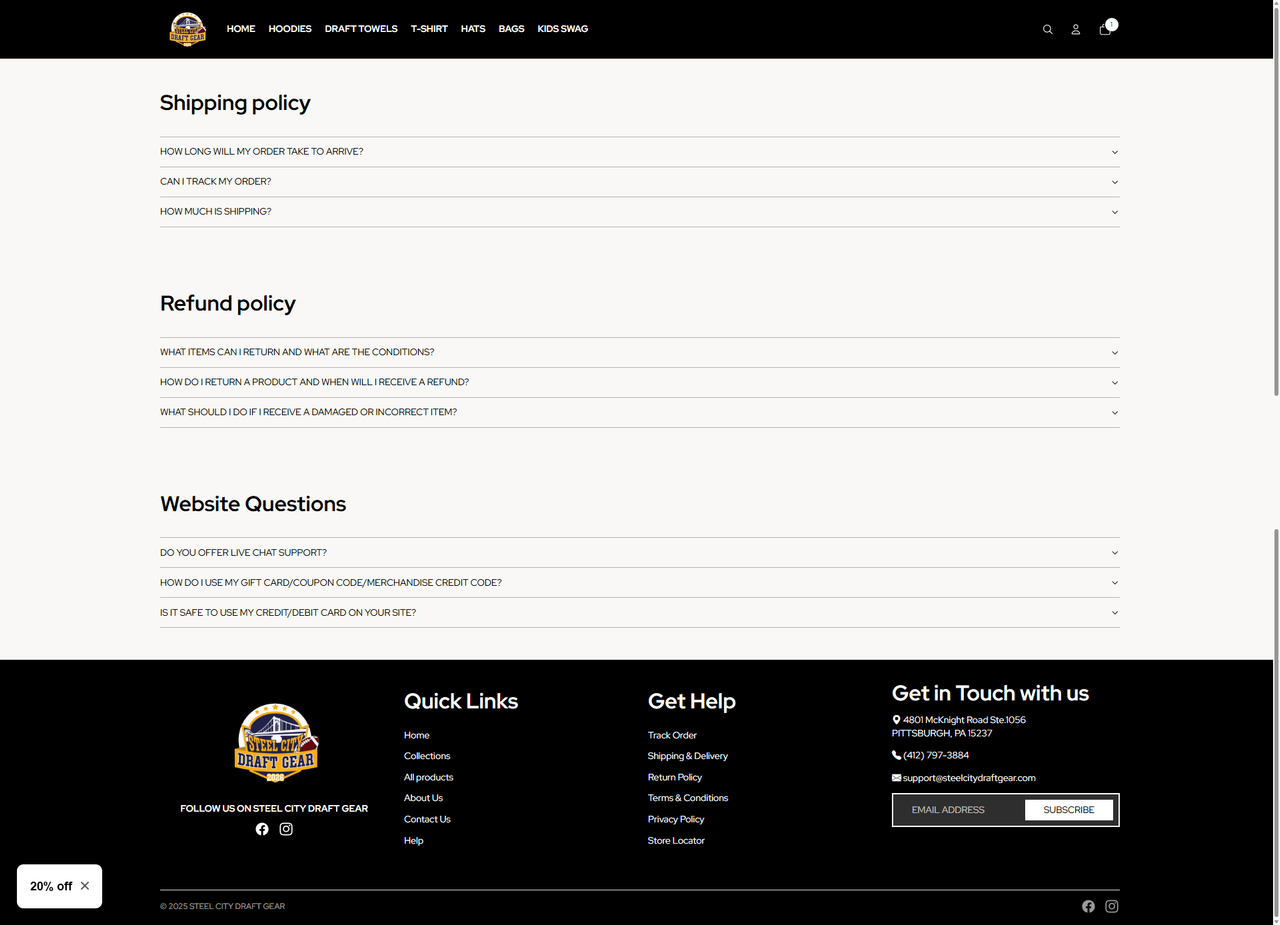
Task: Expand 'Do you offer live chat support?'
Action: (x=639, y=552)
